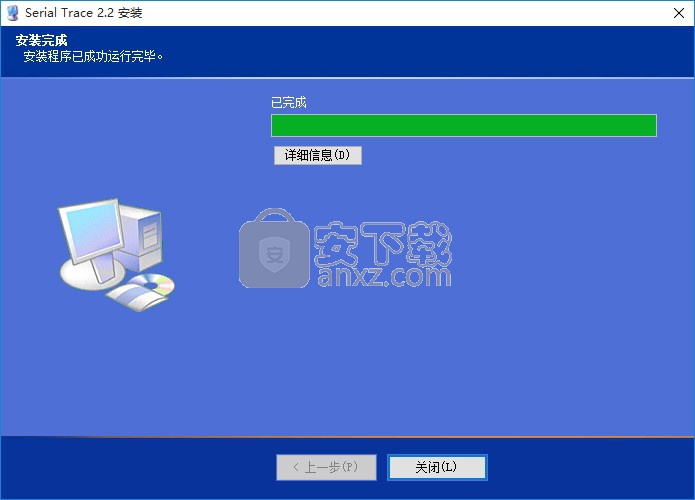
Task: Click the 安装程序已成功运行完毕 message
Action: [93, 56]
